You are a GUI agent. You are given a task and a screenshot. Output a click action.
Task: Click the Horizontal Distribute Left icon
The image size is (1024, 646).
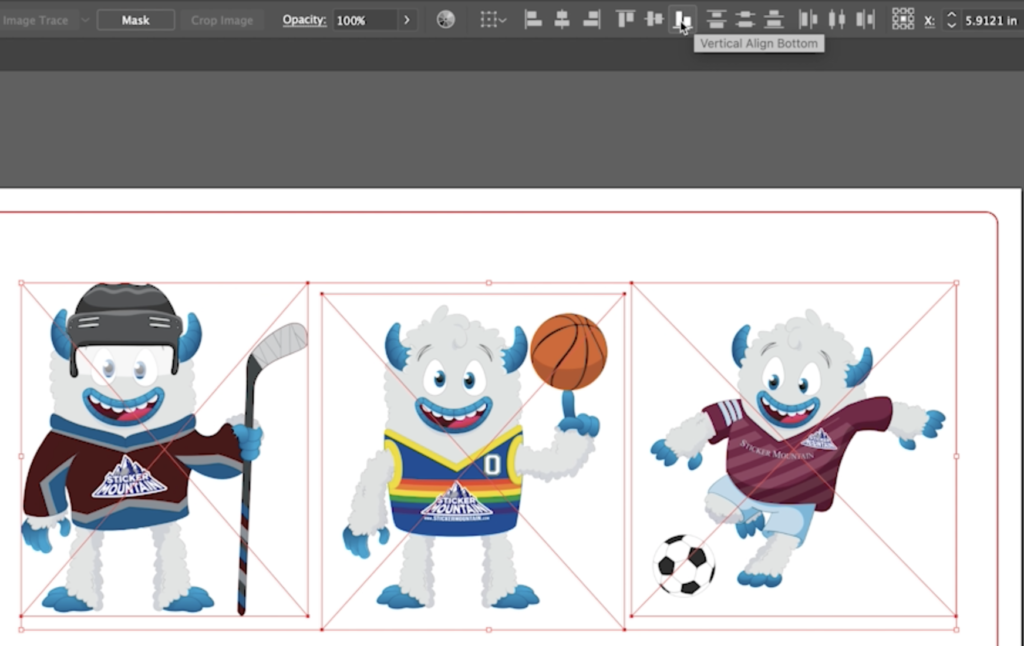tap(808, 20)
